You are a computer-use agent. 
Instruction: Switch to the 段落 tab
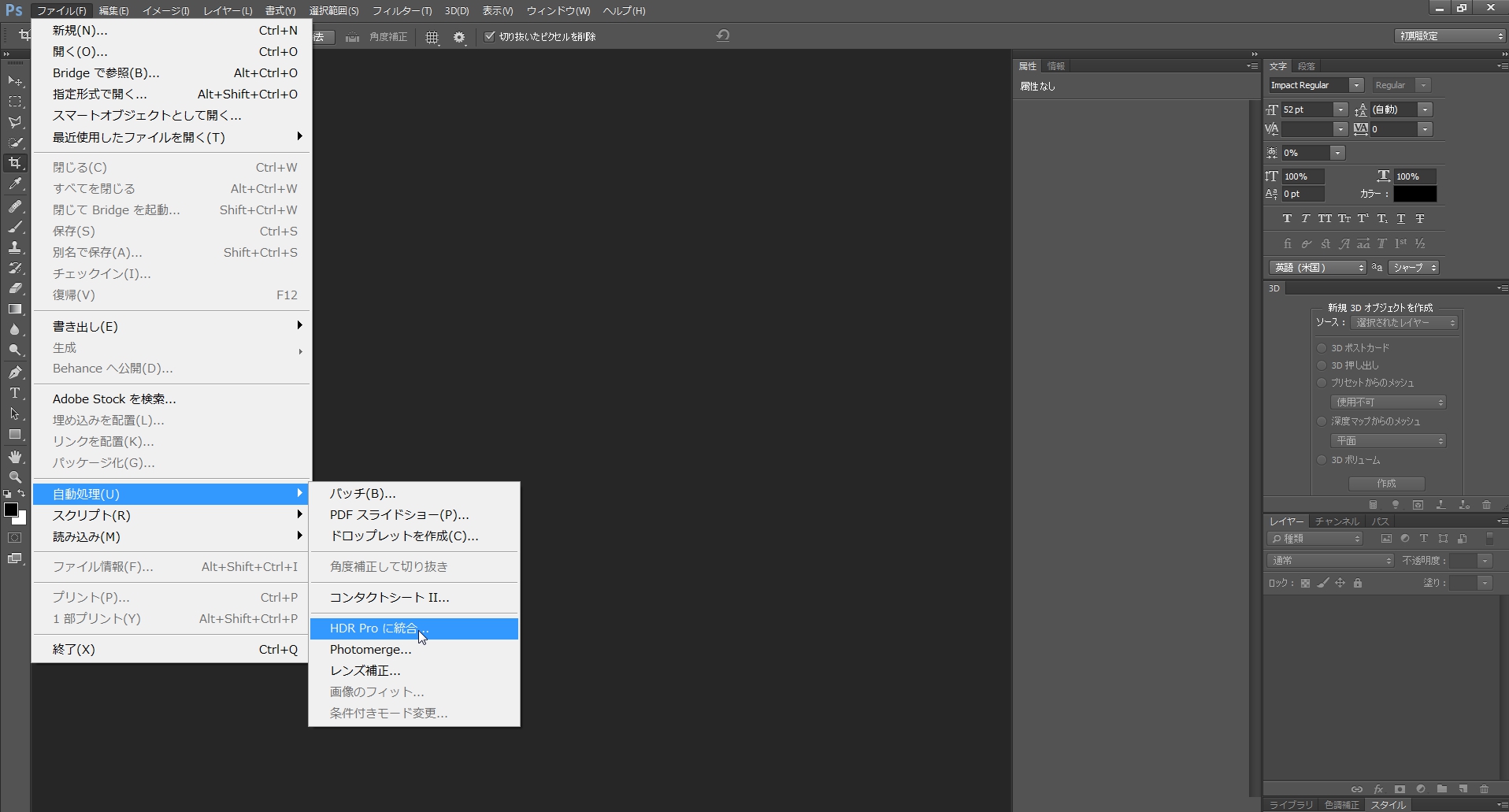click(x=1307, y=66)
